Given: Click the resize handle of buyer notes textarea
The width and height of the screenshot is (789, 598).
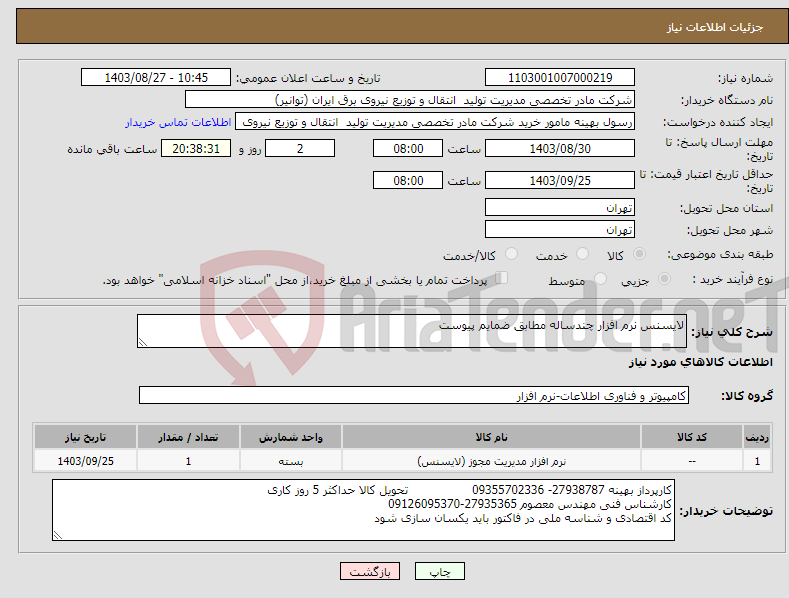Looking at the screenshot, I should point(58,536).
